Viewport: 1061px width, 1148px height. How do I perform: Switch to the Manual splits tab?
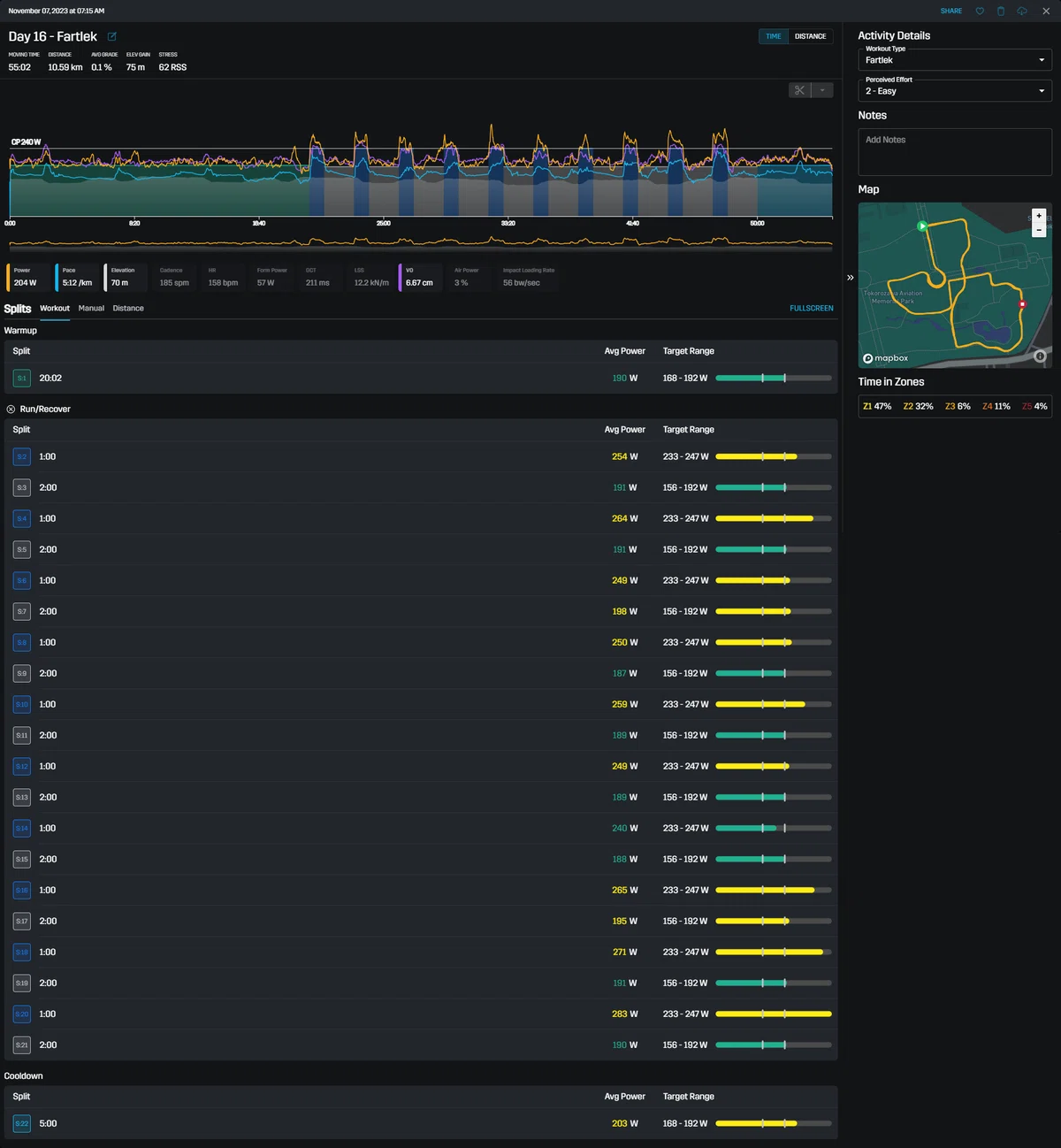coord(91,309)
